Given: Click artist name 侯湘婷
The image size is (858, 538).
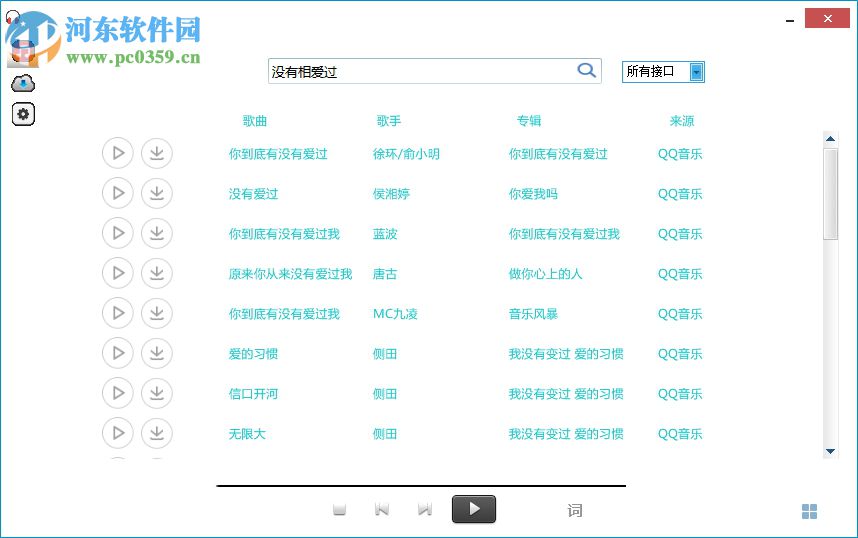Looking at the screenshot, I should coord(391,194).
